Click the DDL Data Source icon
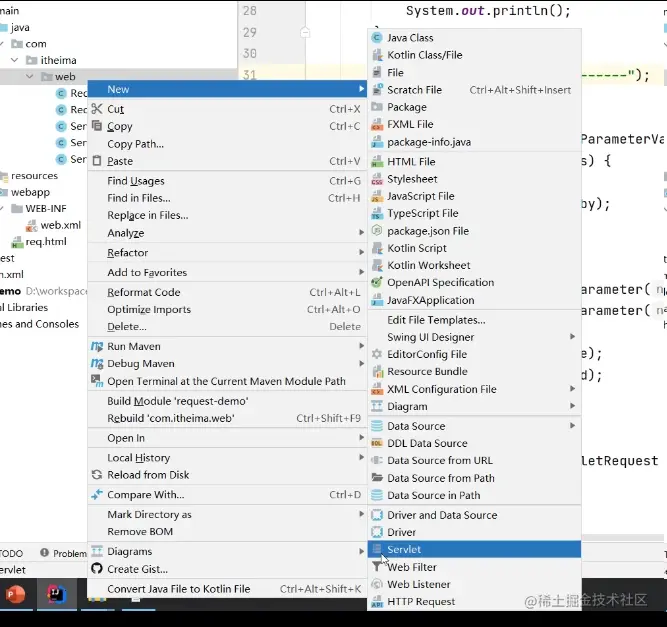Screen dimensions: 667x627 tap(377, 443)
